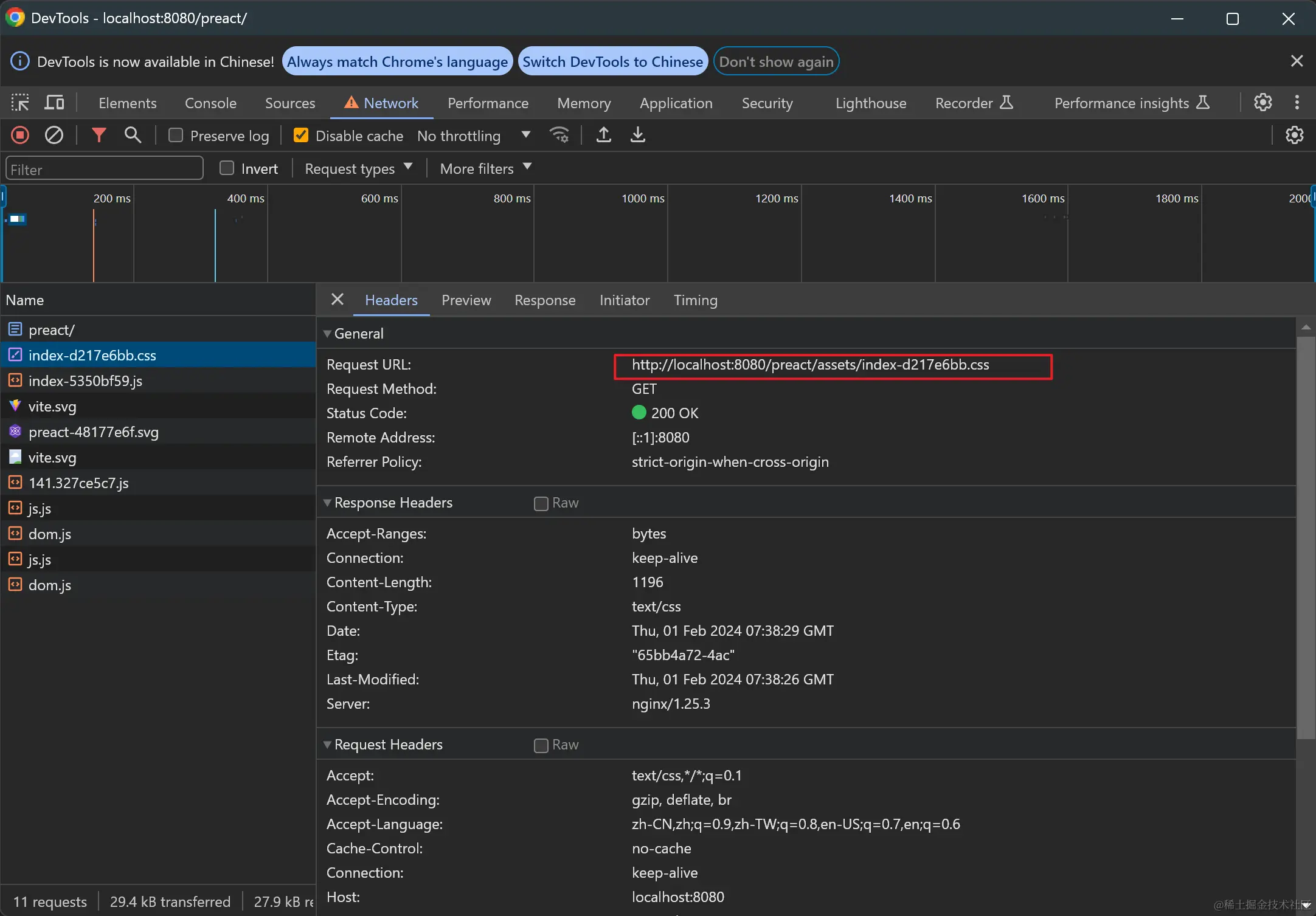Select 141.327ce5c7.js request row
This screenshot has height=916, width=1316.
[158, 483]
